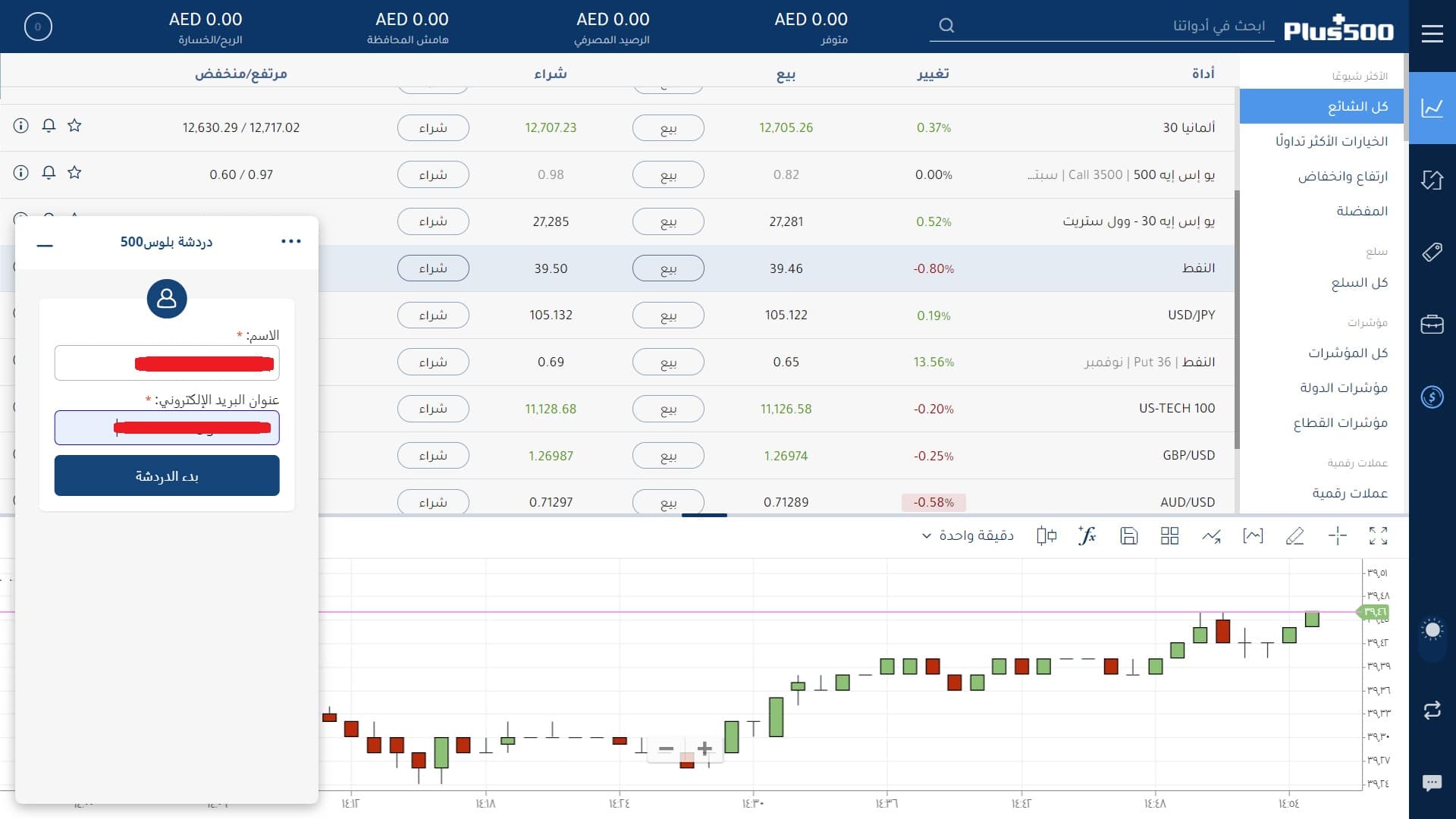Expand the one-minute timeframe dropdown
The image size is (1456, 819).
968,536
